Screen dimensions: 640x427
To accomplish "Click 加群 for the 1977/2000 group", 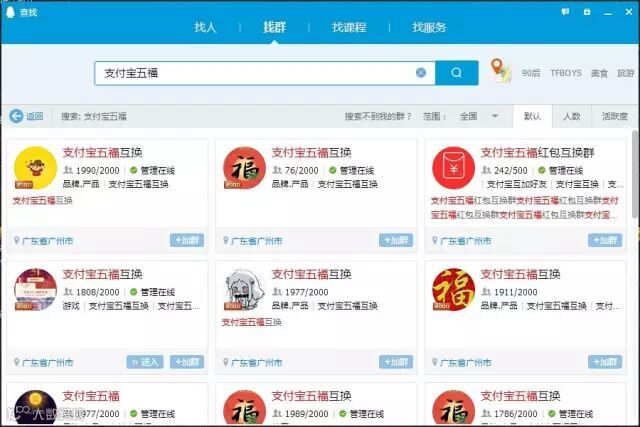I will [396, 362].
